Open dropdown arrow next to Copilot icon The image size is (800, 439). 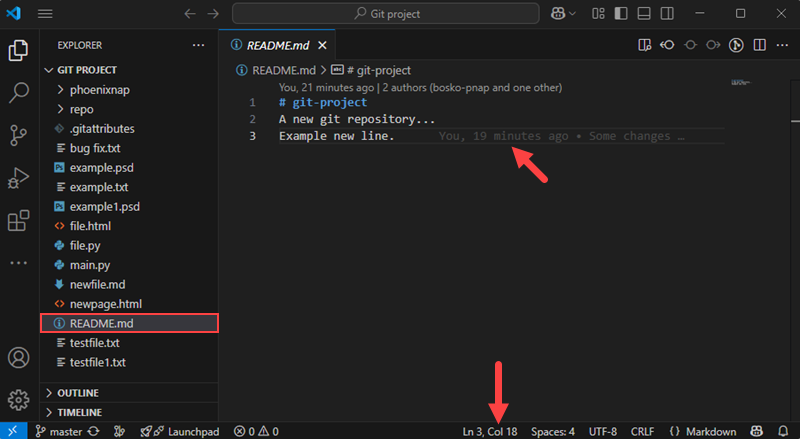[572, 14]
